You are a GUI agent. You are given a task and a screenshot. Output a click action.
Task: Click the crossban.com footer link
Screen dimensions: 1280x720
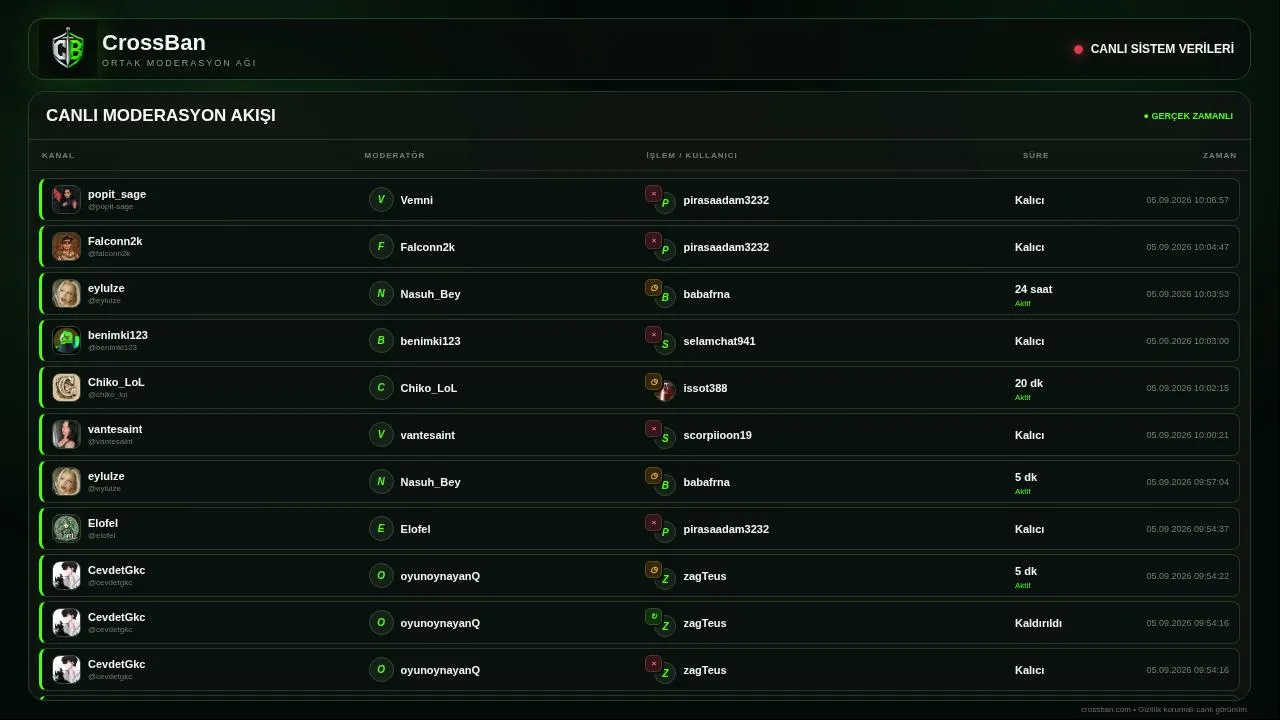[x=1105, y=709]
